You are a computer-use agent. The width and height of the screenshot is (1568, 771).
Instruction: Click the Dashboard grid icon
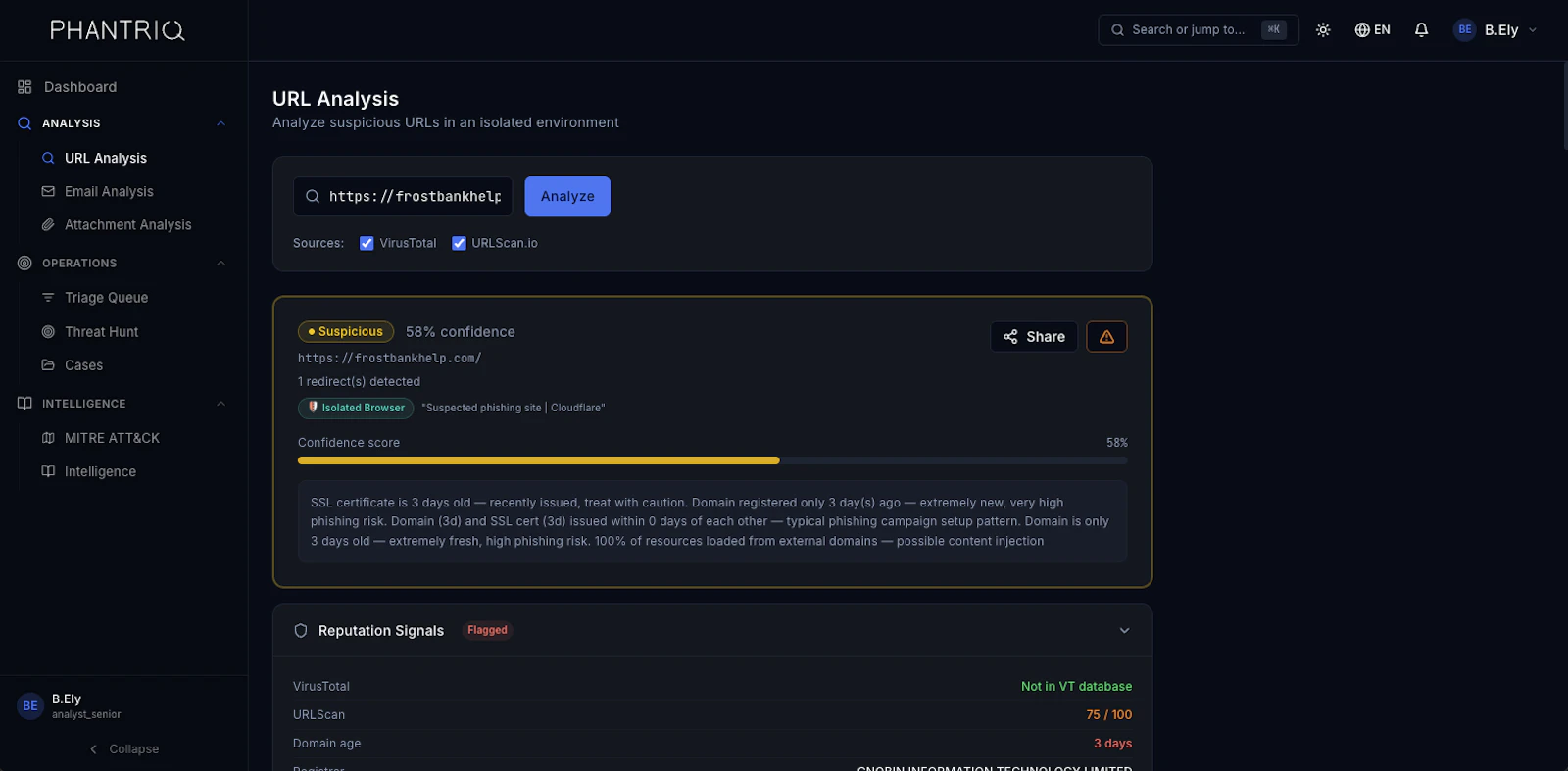coord(24,87)
